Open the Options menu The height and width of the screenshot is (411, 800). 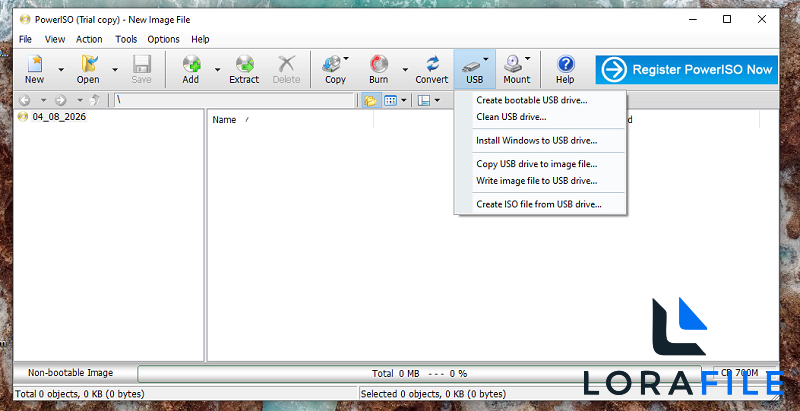coord(163,39)
